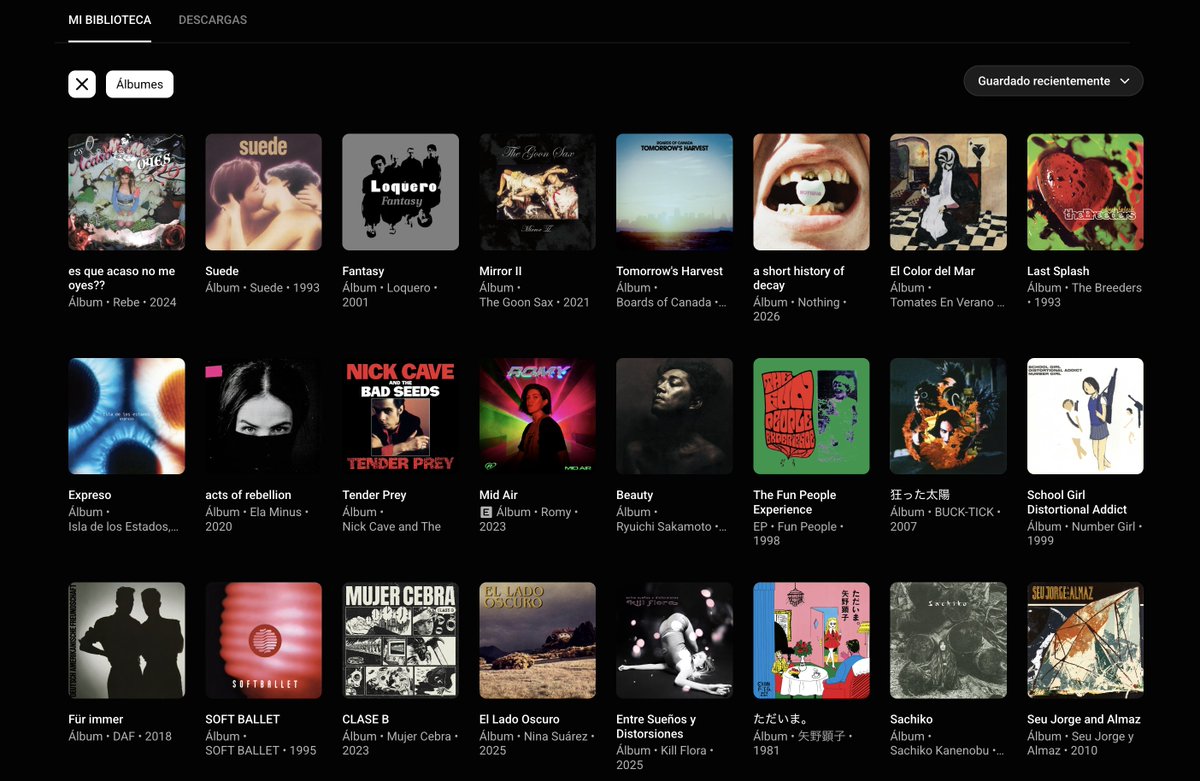1200x781 pixels.
Task: Open The Fun People Experience cover
Action: tap(812, 416)
